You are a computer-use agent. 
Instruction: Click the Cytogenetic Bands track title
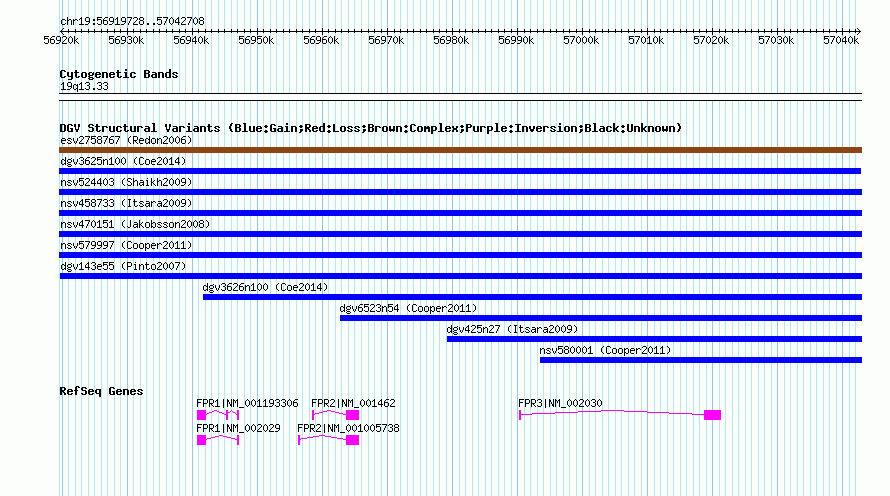[119, 74]
